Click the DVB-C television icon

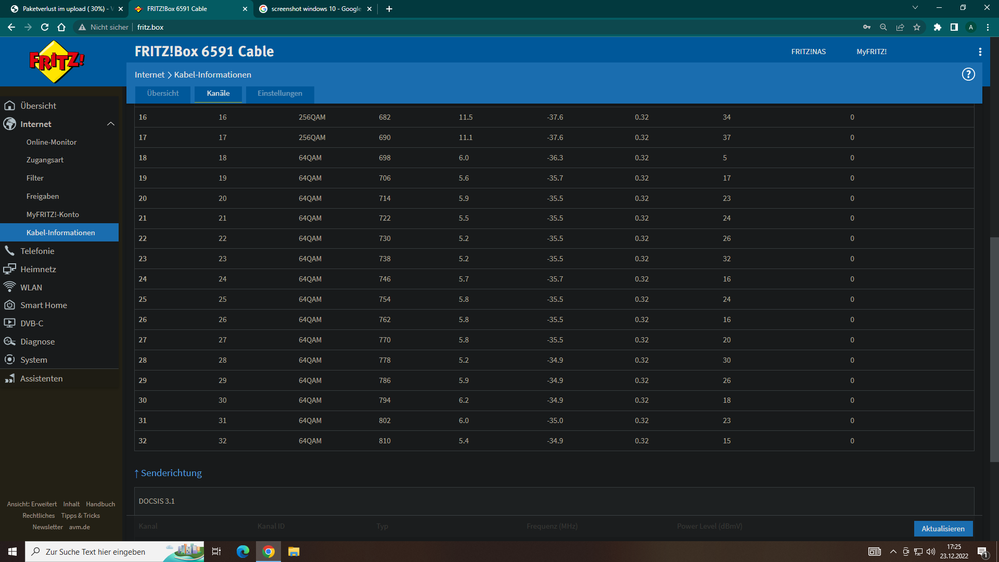tap(10, 324)
